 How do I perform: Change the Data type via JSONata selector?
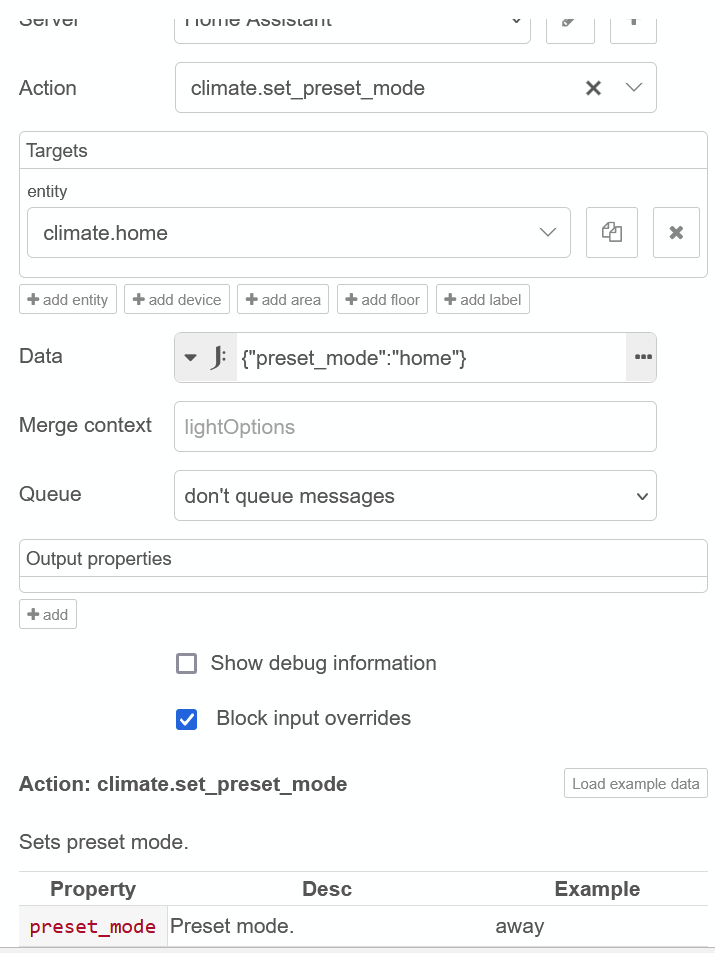pyautogui.click(x=206, y=357)
